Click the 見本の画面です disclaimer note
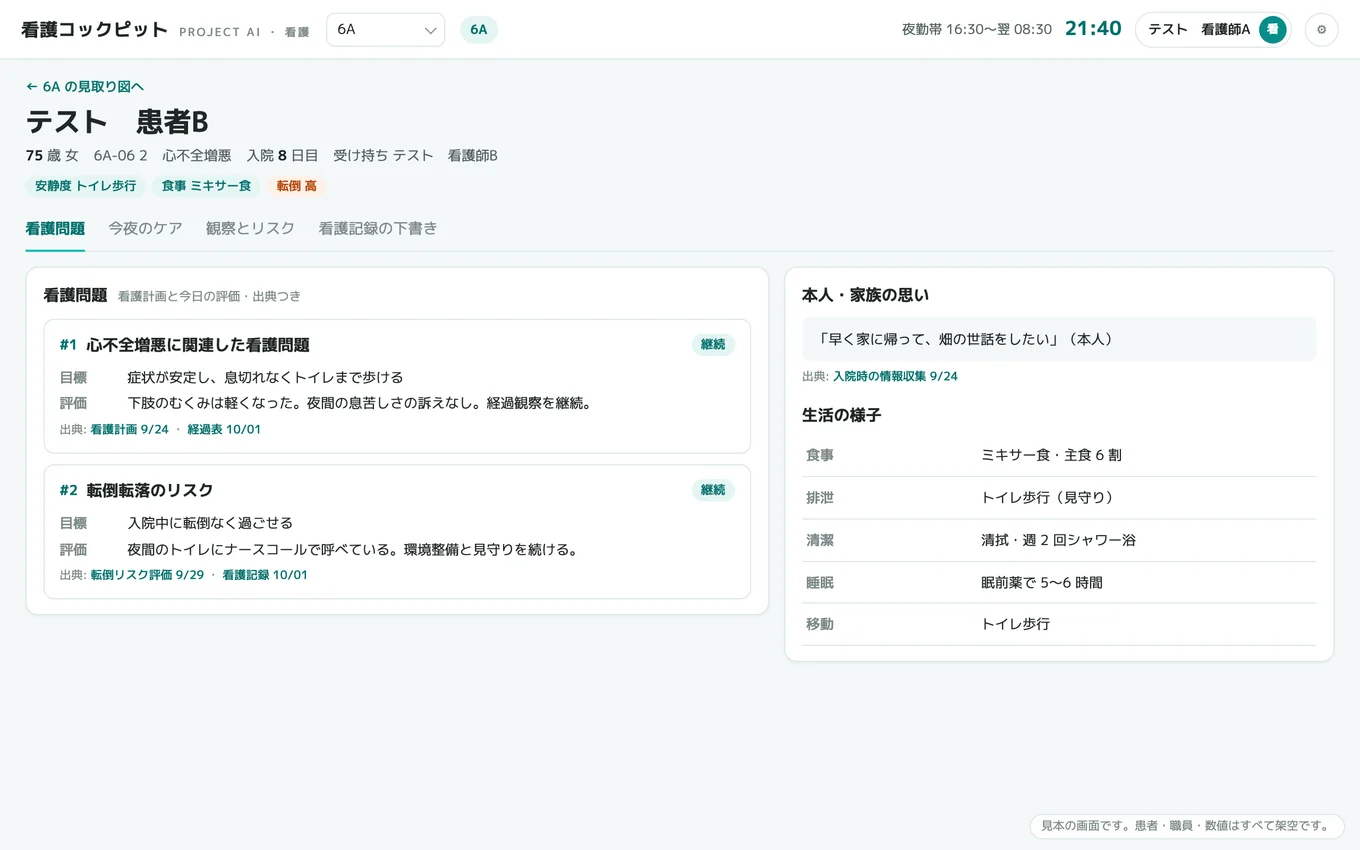The height and width of the screenshot is (850, 1360). 1187,826
